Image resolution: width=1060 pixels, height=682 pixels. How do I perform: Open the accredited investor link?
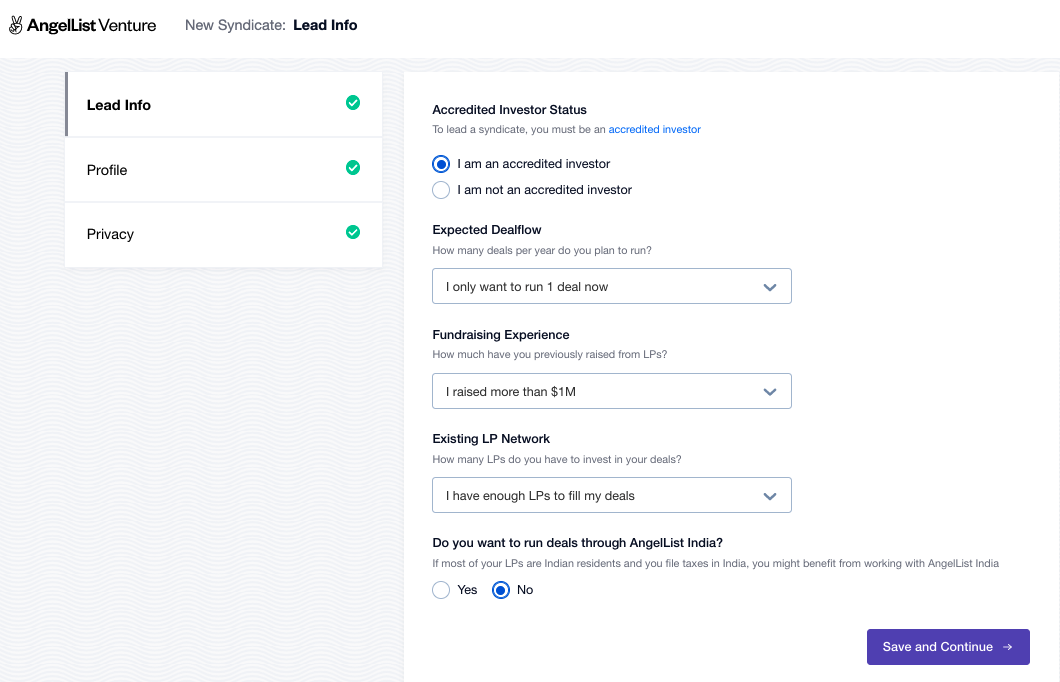click(654, 129)
